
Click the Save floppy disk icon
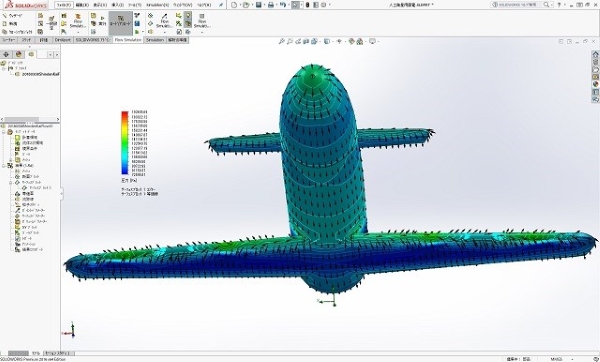(259, 5)
